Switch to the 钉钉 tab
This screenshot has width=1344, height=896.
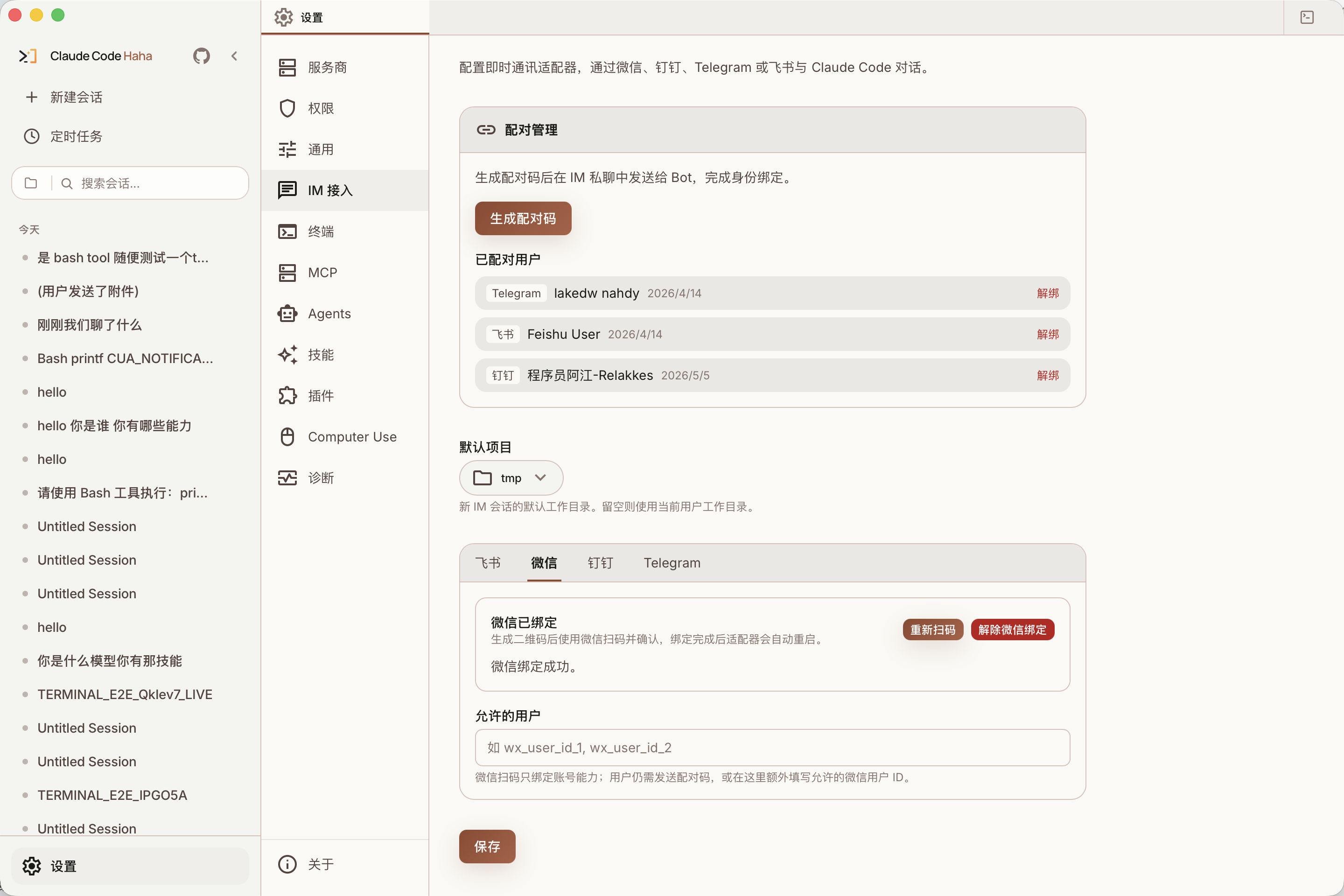point(600,563)
